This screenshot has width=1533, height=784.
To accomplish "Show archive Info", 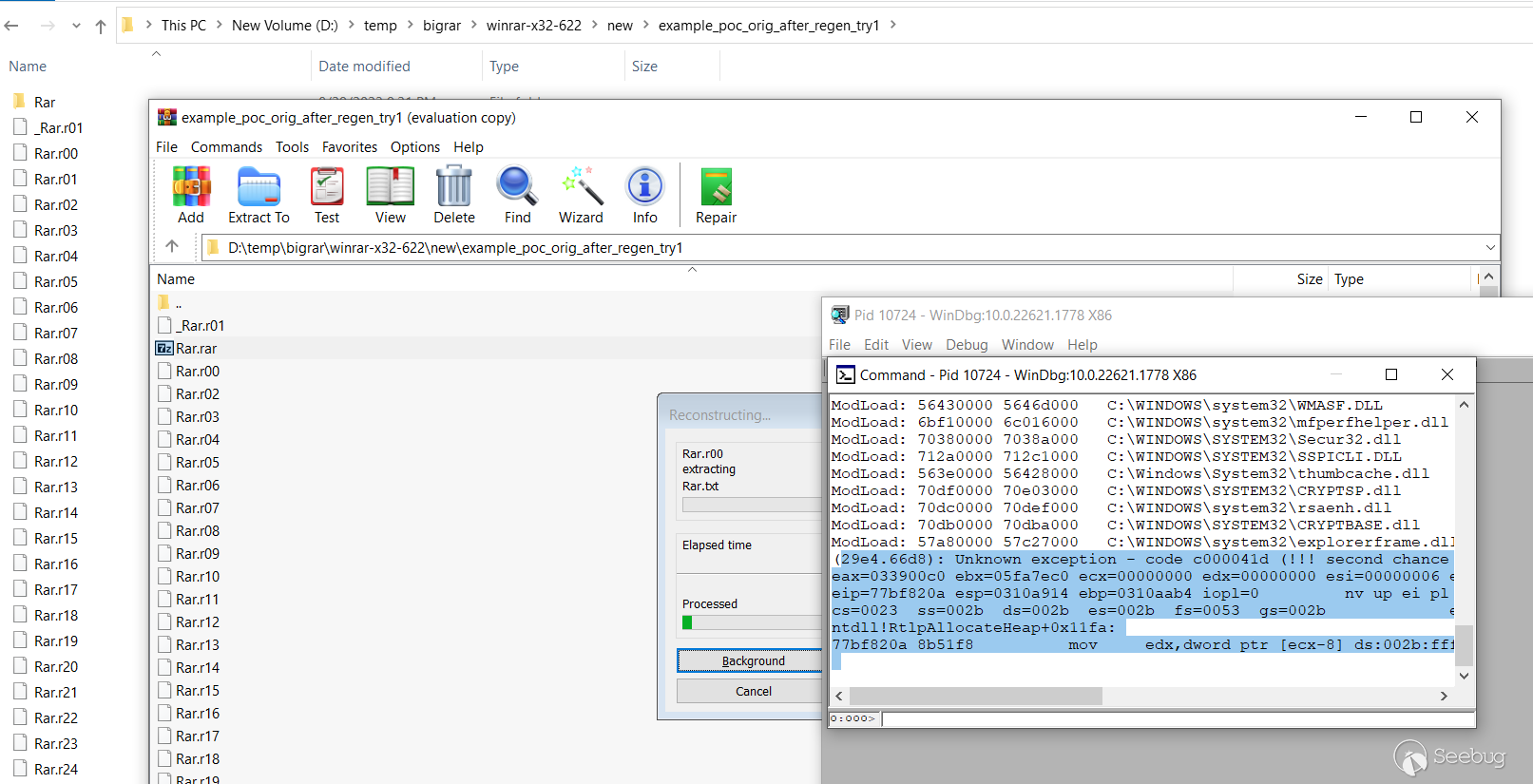I will [x=644, y=187].
